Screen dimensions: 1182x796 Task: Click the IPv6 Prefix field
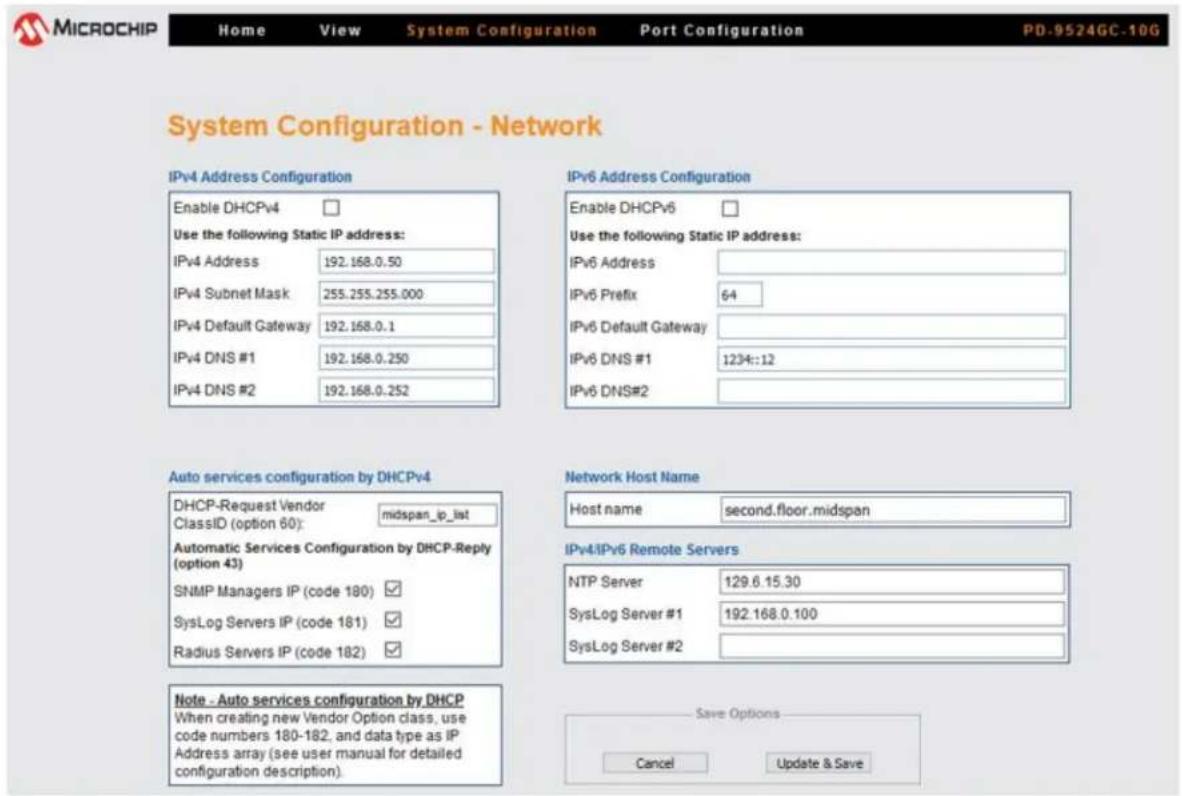(740, 295)
